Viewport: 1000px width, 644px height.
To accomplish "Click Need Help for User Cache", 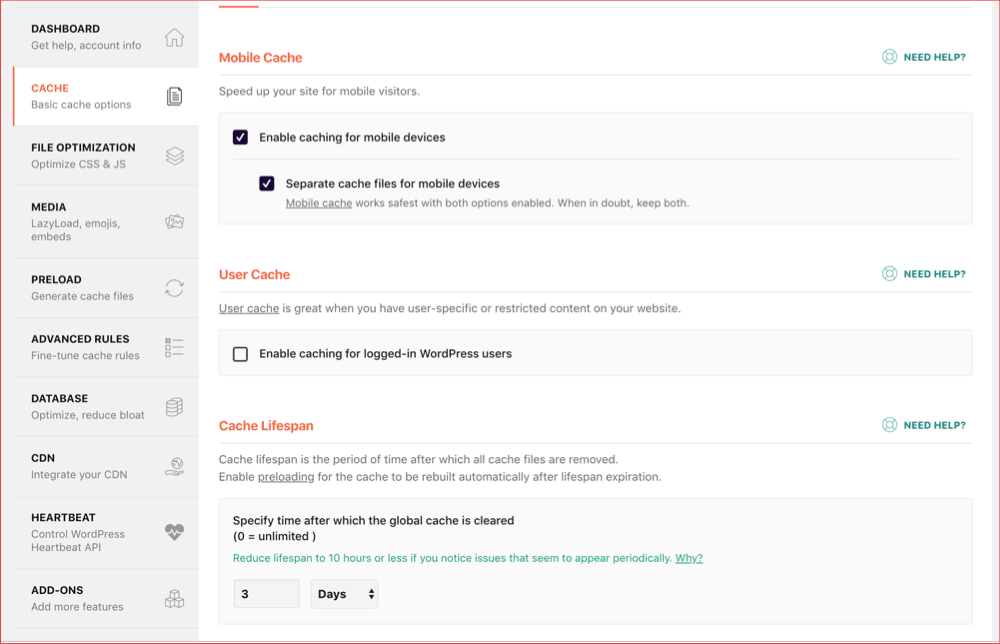I will point(934,274).
